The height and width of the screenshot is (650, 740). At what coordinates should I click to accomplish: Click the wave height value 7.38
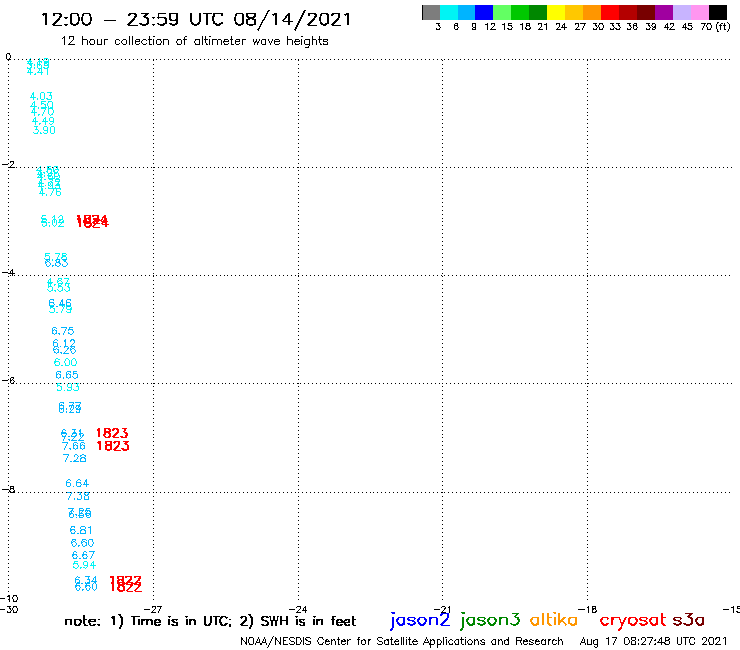tap(78, 496)
